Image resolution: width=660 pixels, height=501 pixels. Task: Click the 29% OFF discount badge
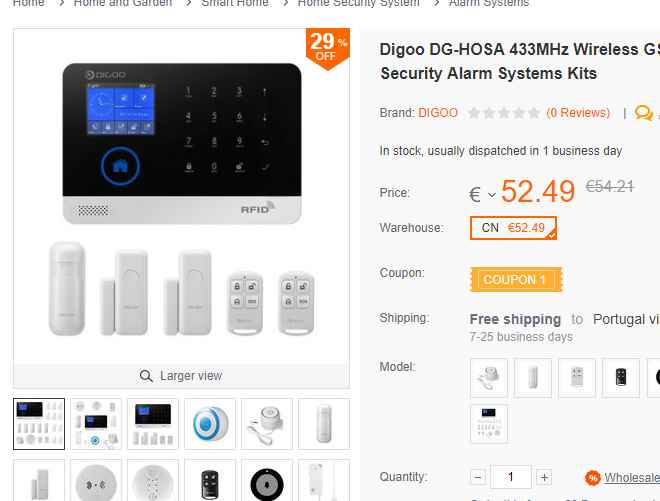[328, 48]
